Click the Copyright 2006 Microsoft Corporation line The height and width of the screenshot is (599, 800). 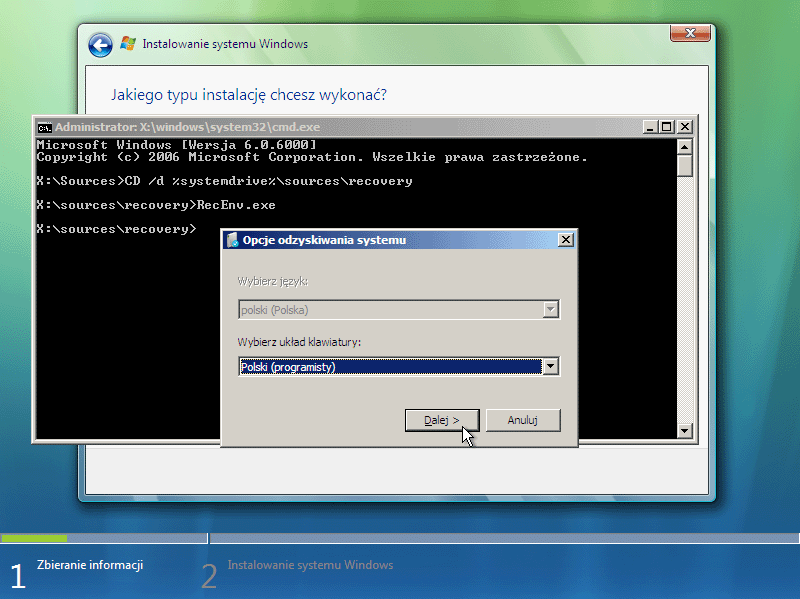pos(312,157)
